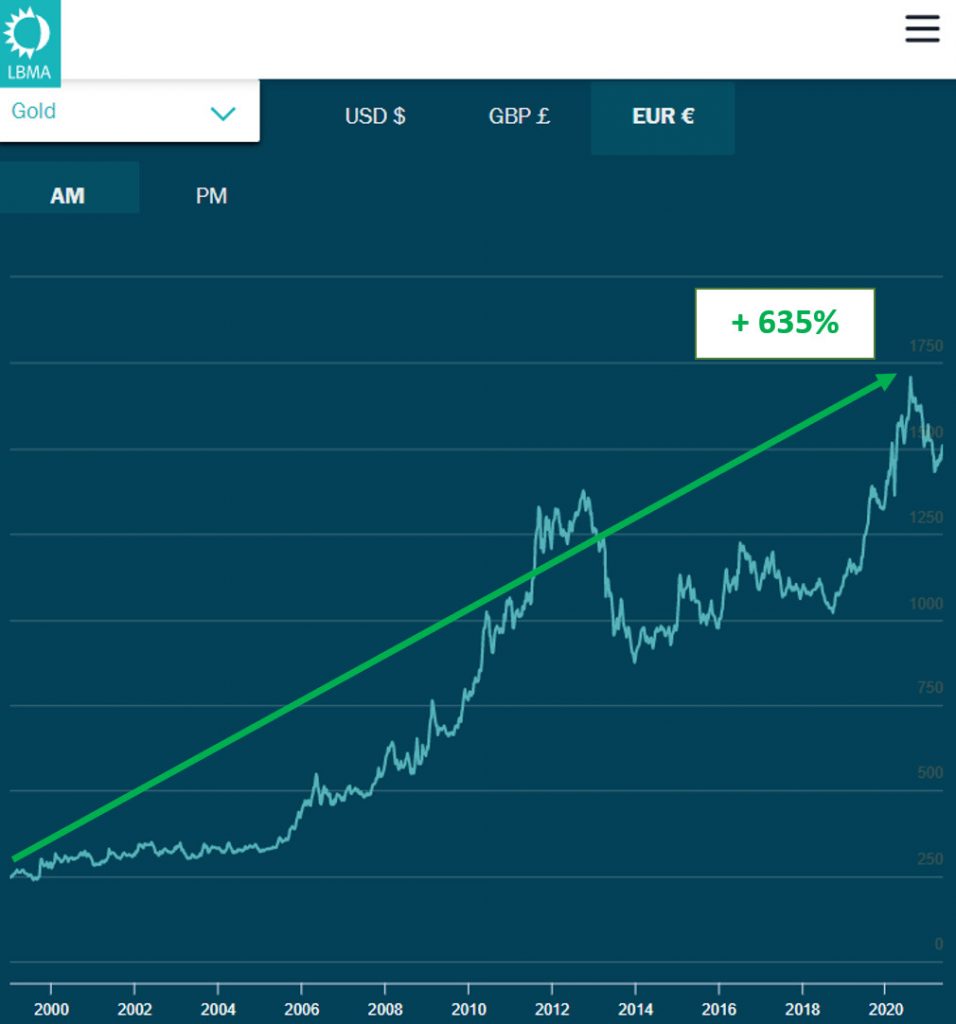Click the 2010 year axis label
This screenshot has width=956, height=1024.
469,1008
